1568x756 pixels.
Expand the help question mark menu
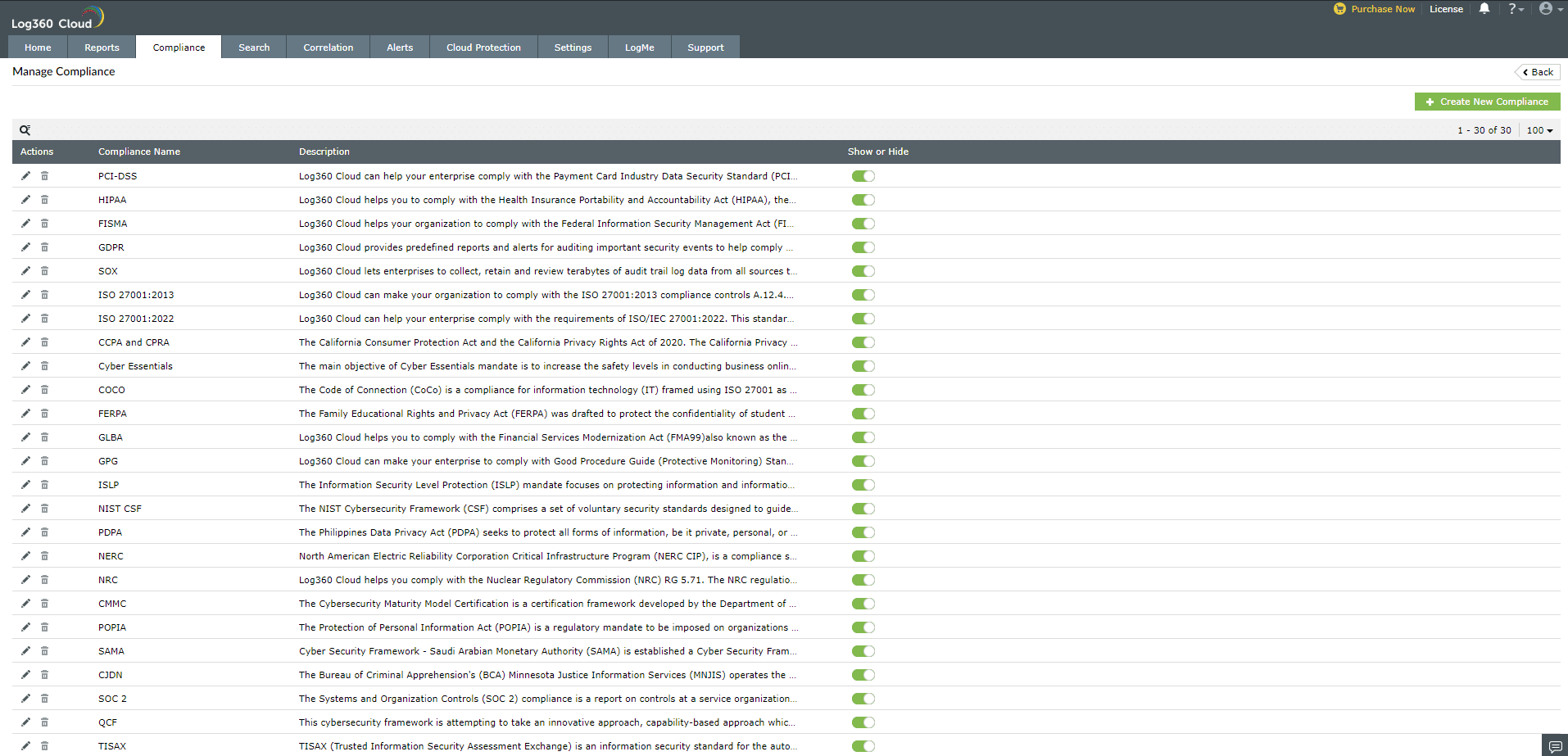[1516, 9]
